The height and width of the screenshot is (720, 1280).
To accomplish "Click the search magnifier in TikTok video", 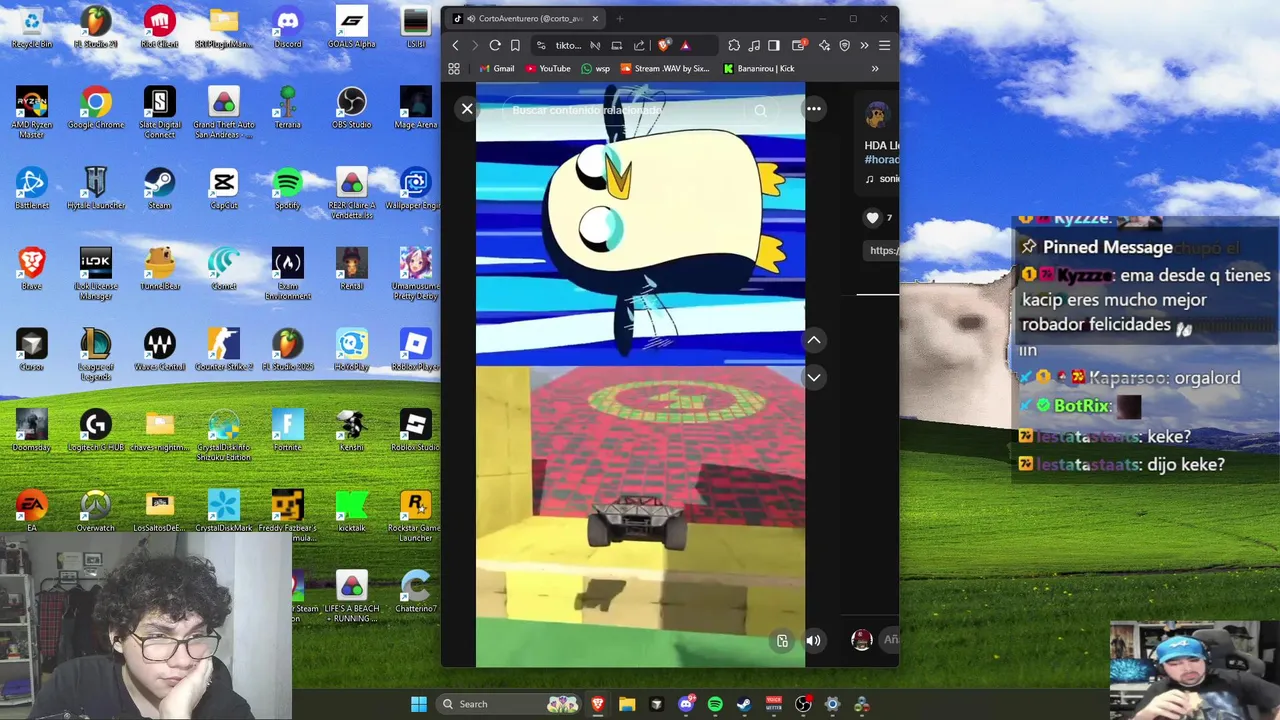I will point(761,111).
